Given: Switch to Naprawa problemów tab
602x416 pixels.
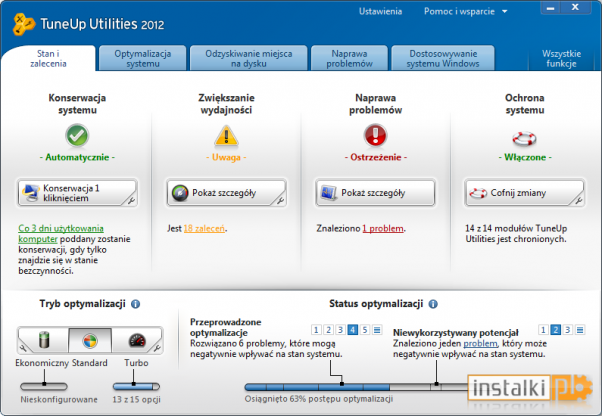Looking at the screenshot, I should [x=349, y=58].
